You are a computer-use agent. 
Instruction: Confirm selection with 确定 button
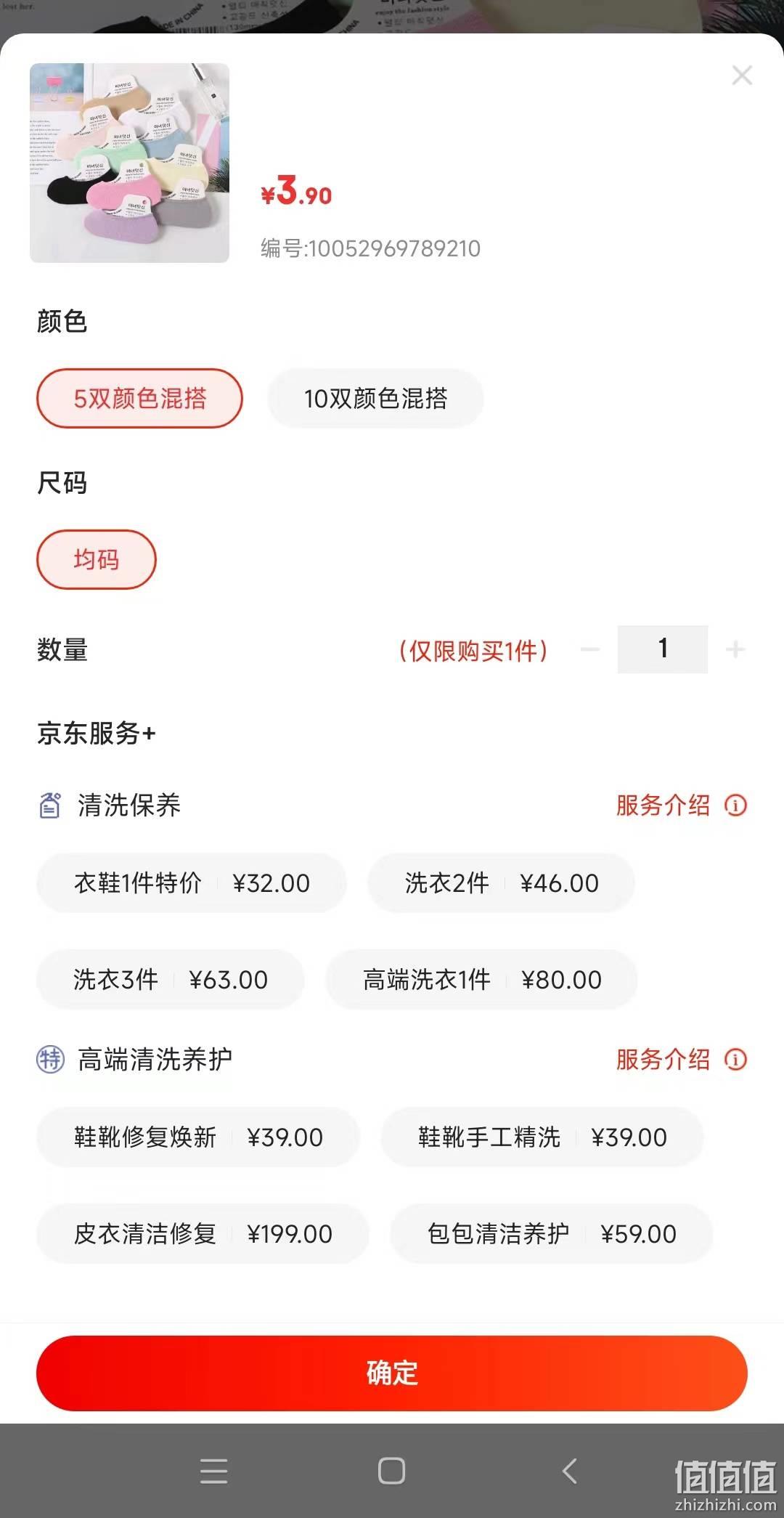[x=392, y=1373]
